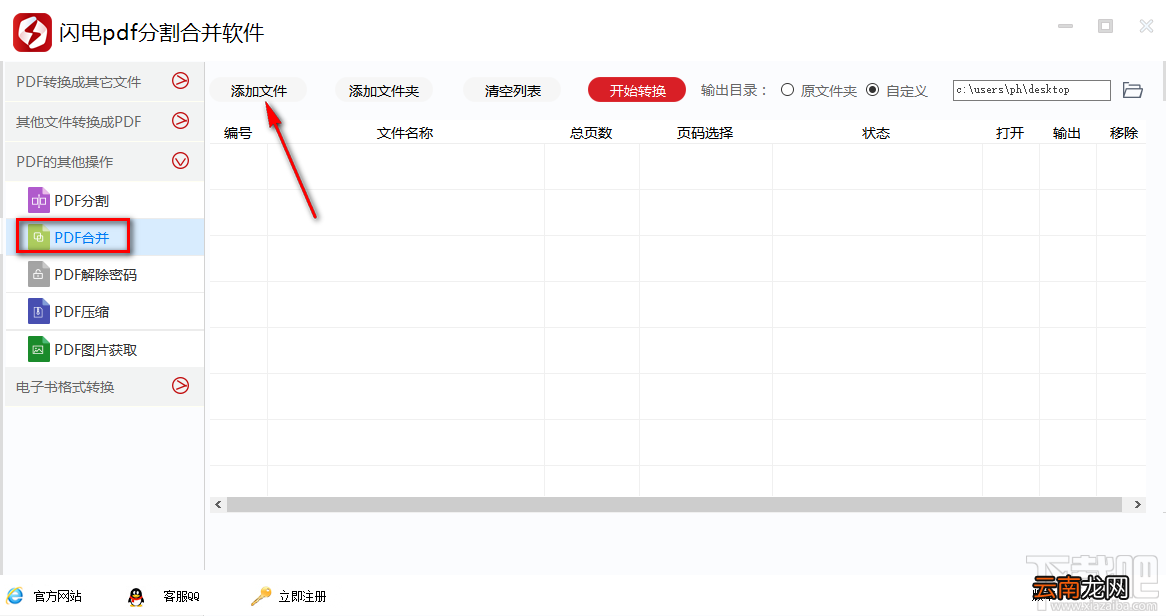Open the 客服QQ link
Viewport: 1166px width, 616px height.
pos(181,596)
